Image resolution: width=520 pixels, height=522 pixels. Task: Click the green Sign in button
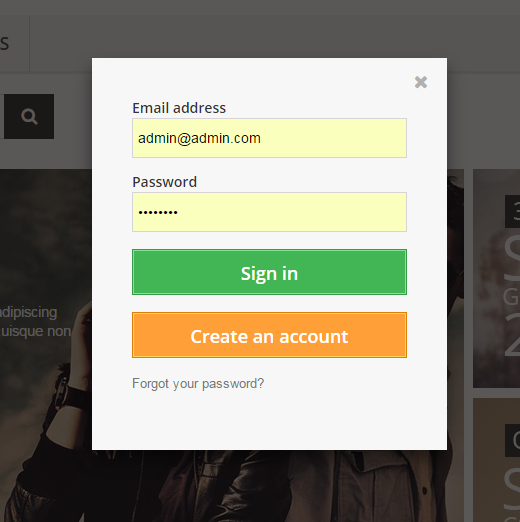(269, 272)
